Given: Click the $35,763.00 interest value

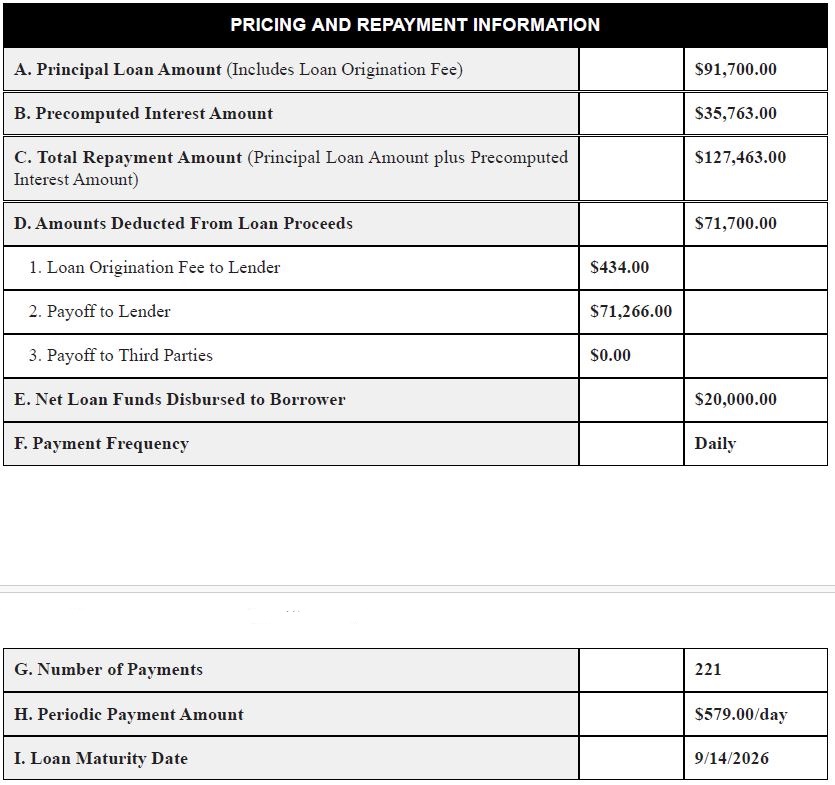Looking at the screenshot, I should click(x=735, y=113).
